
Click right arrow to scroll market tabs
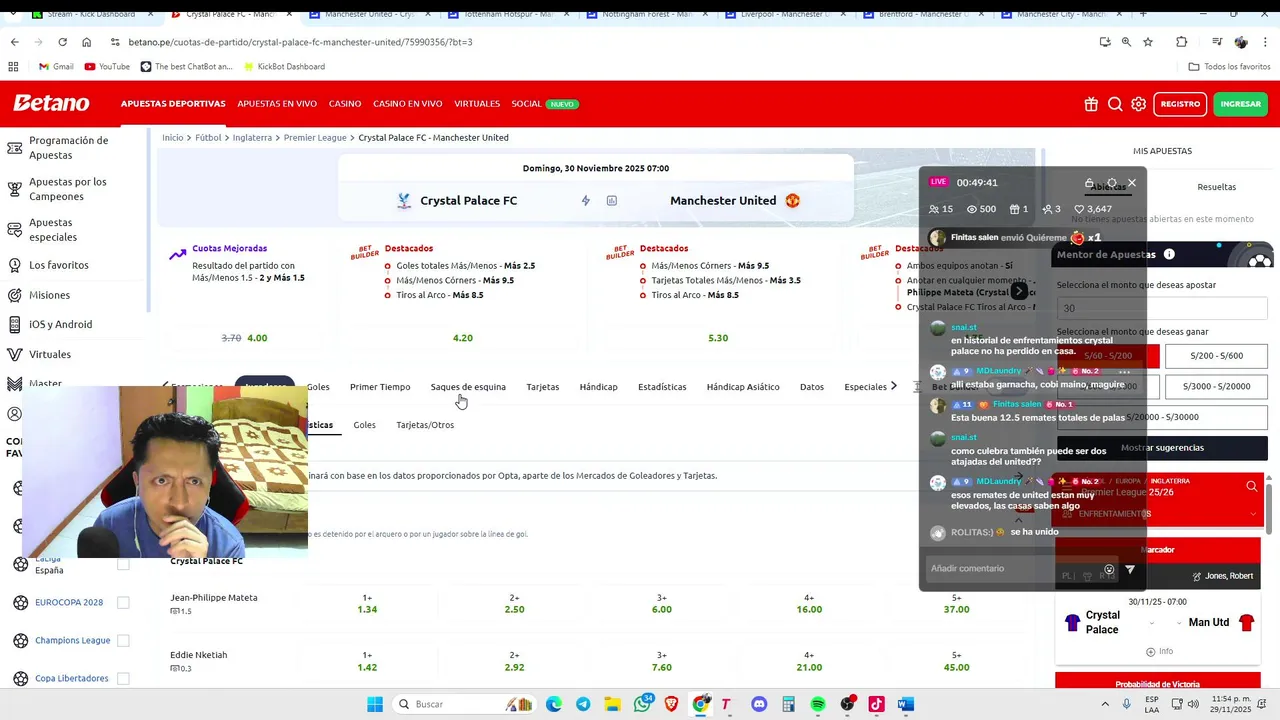click(x=894, y=386)
